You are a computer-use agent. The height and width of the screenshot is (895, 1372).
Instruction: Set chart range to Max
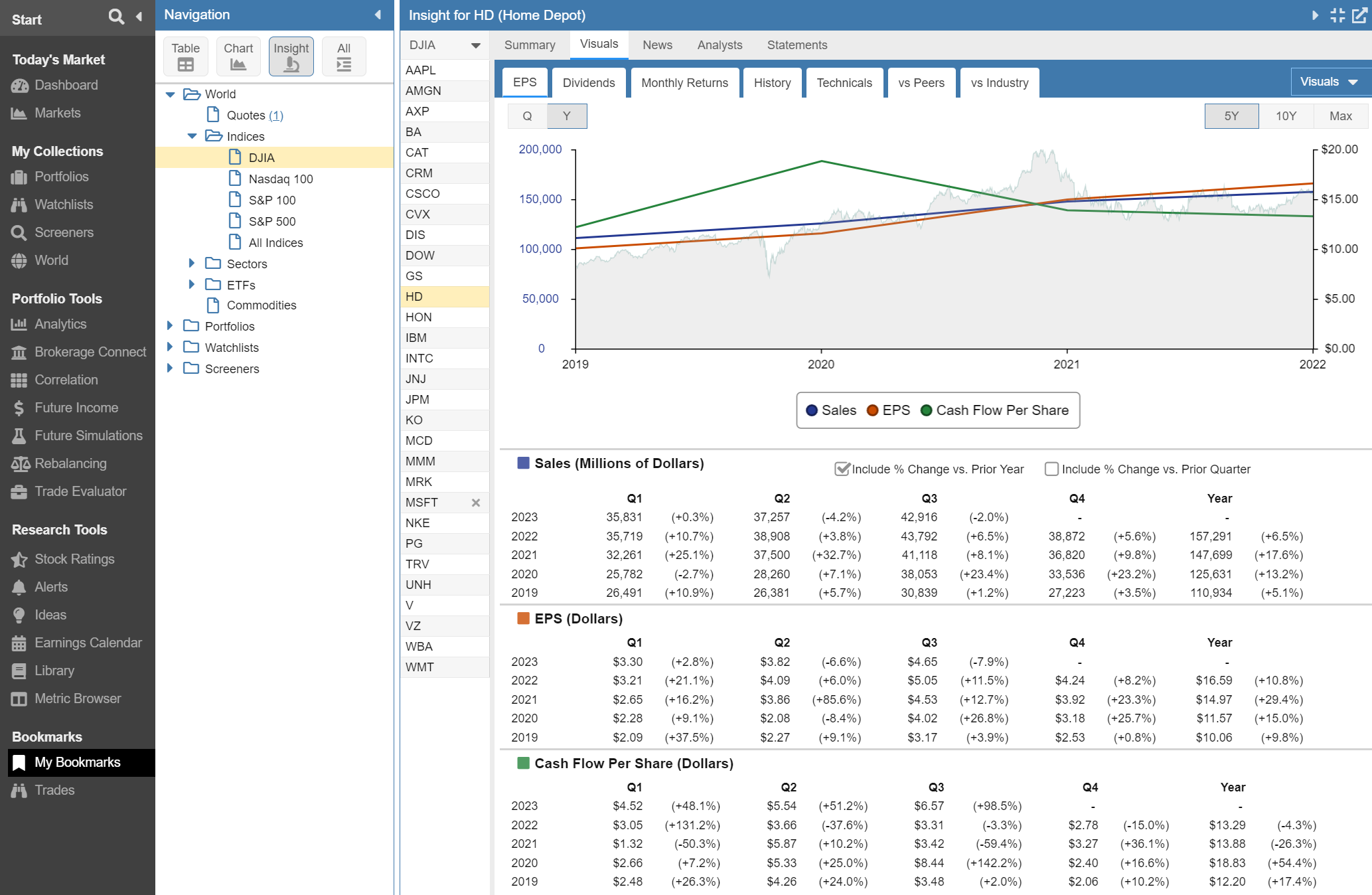tap(1340, 116)
